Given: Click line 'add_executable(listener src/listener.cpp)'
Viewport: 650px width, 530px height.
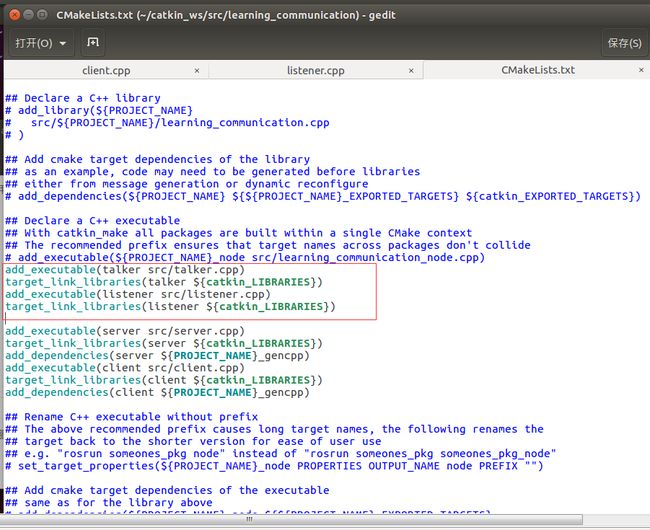Looking at the screenshot, I should pos(138,294).
